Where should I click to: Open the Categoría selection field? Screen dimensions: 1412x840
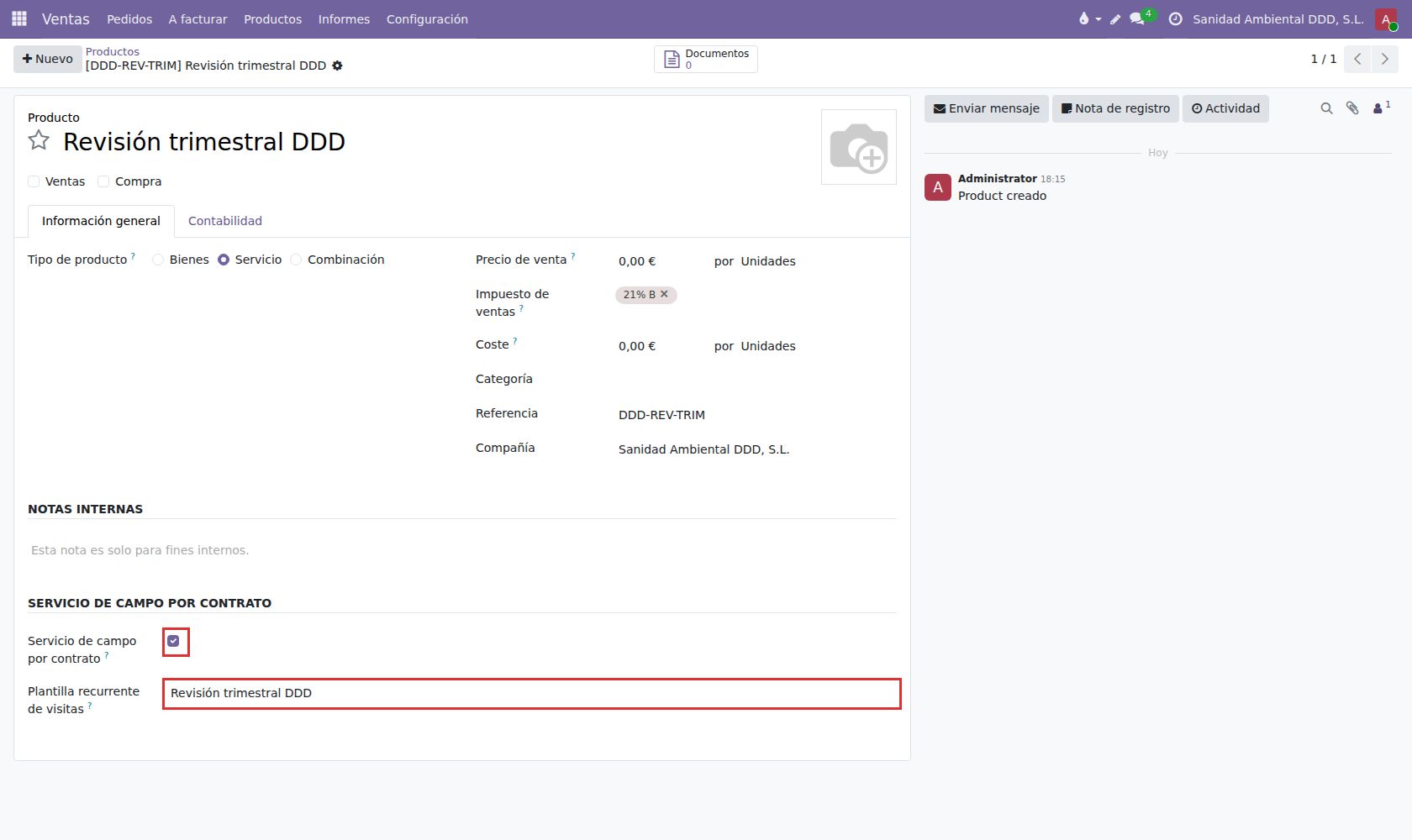(756, 380)
